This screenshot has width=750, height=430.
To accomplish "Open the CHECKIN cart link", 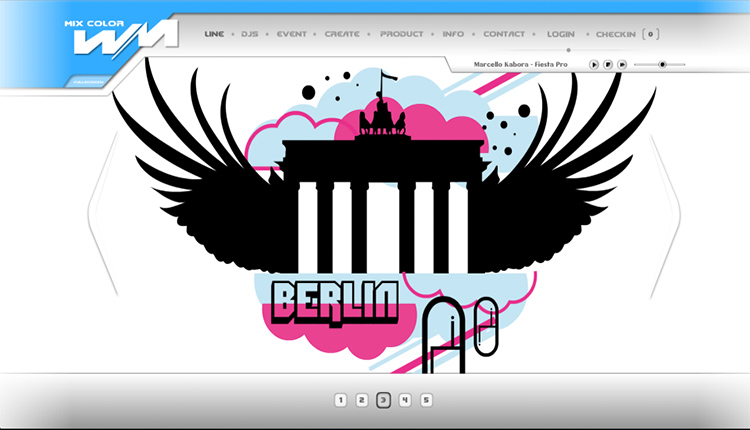I will tap(616, 34).
